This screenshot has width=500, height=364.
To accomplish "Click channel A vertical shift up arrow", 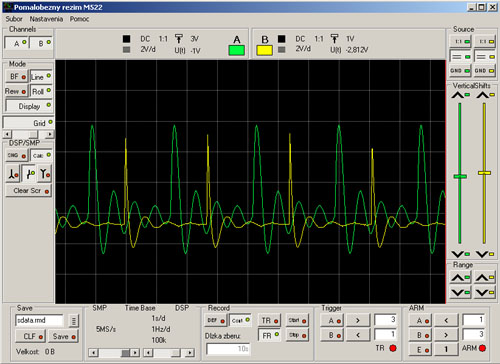I will (461, 95).
